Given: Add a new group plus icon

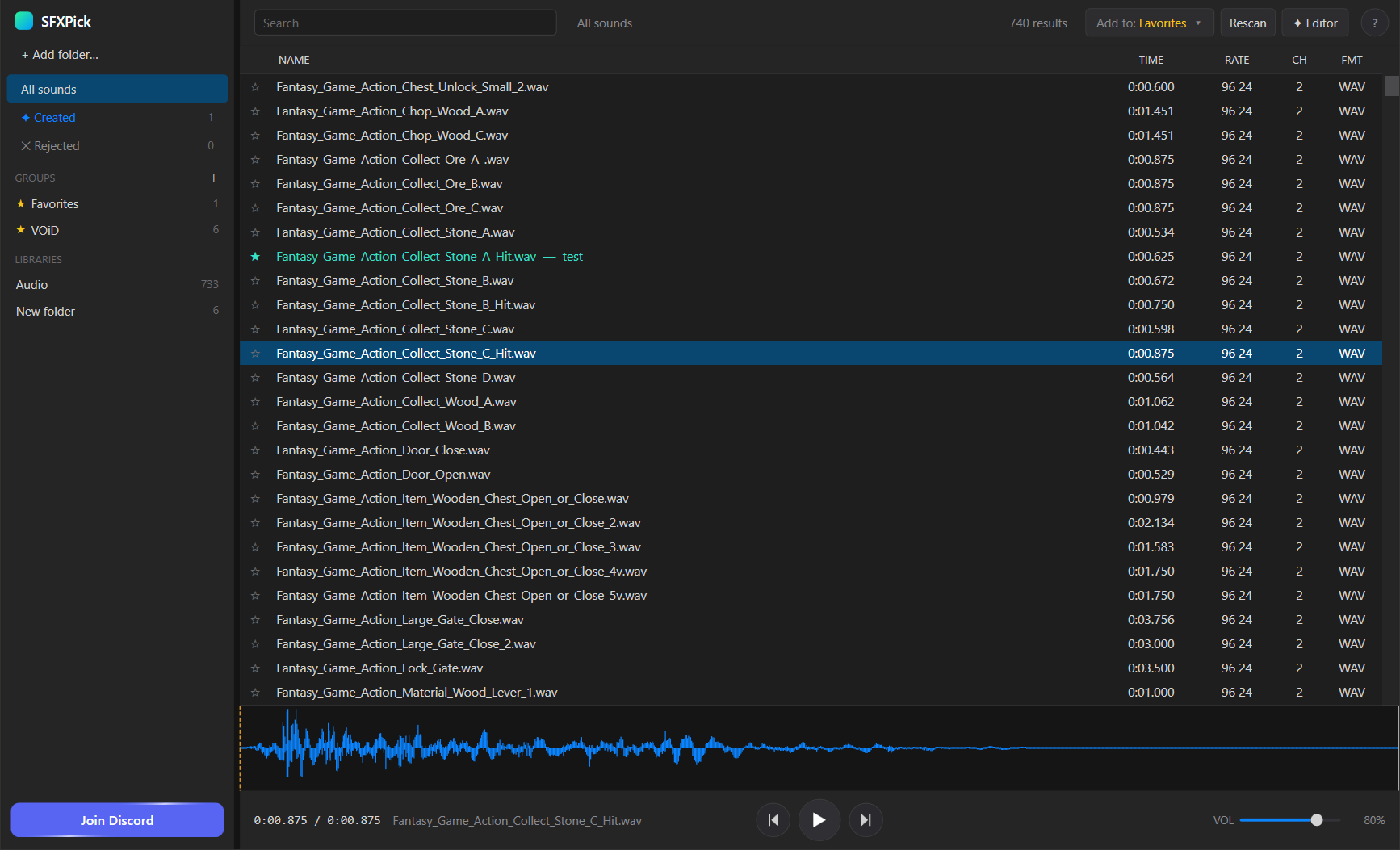Looking at the screenshot, I should (x=214, y=178).
